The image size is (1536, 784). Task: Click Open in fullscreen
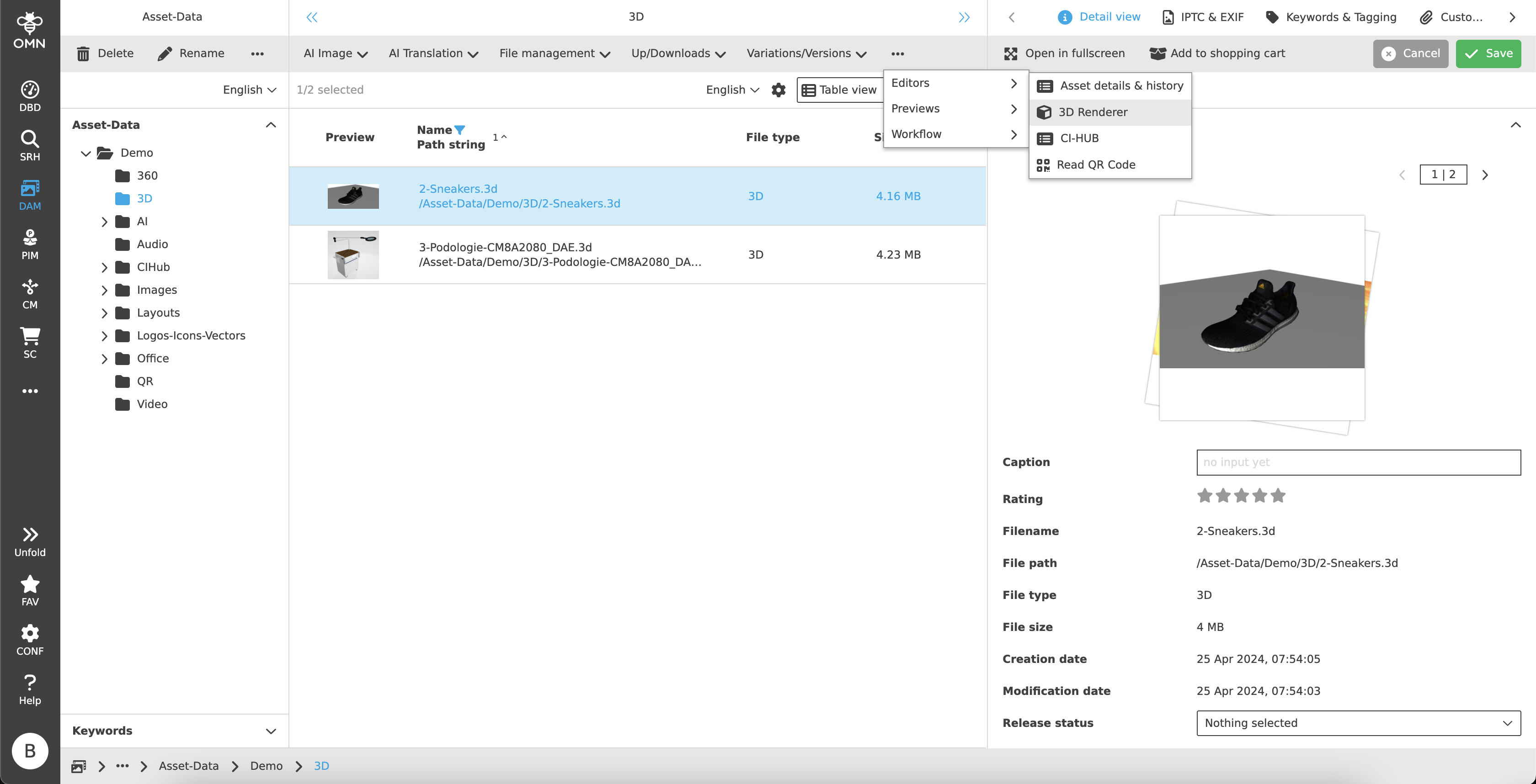tap(1064, 53)
